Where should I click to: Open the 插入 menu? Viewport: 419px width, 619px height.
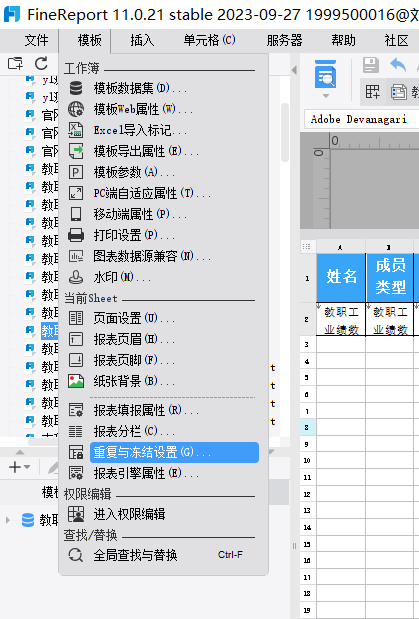142,40
